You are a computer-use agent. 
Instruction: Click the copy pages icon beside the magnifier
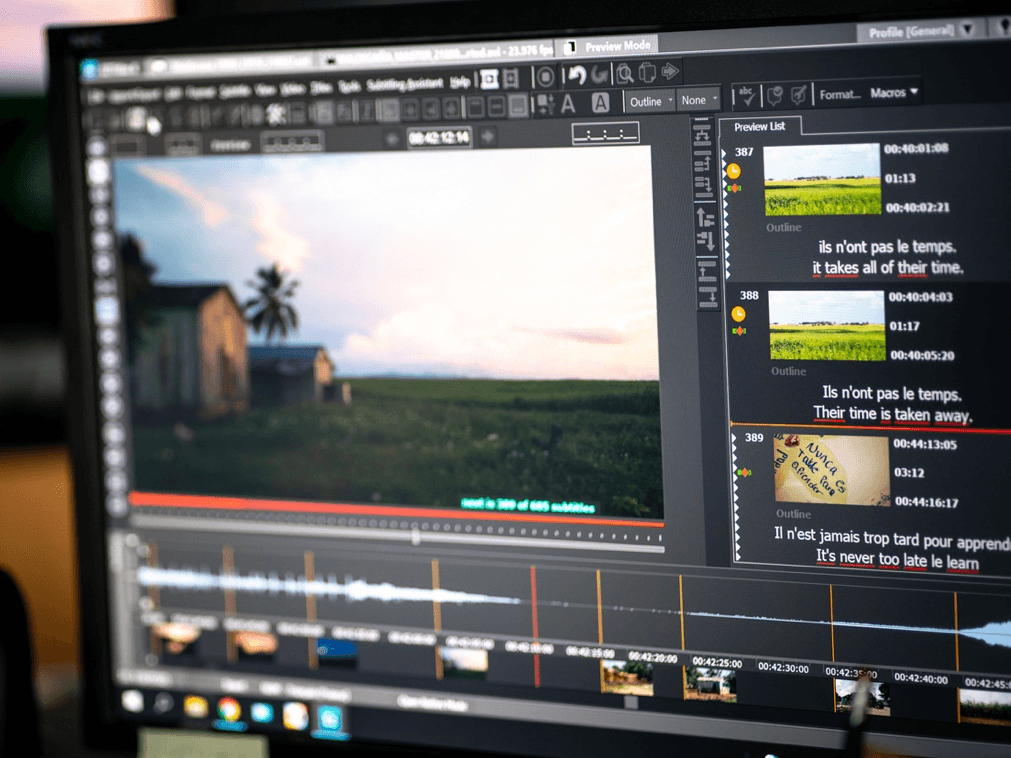[x=647, y=72]
